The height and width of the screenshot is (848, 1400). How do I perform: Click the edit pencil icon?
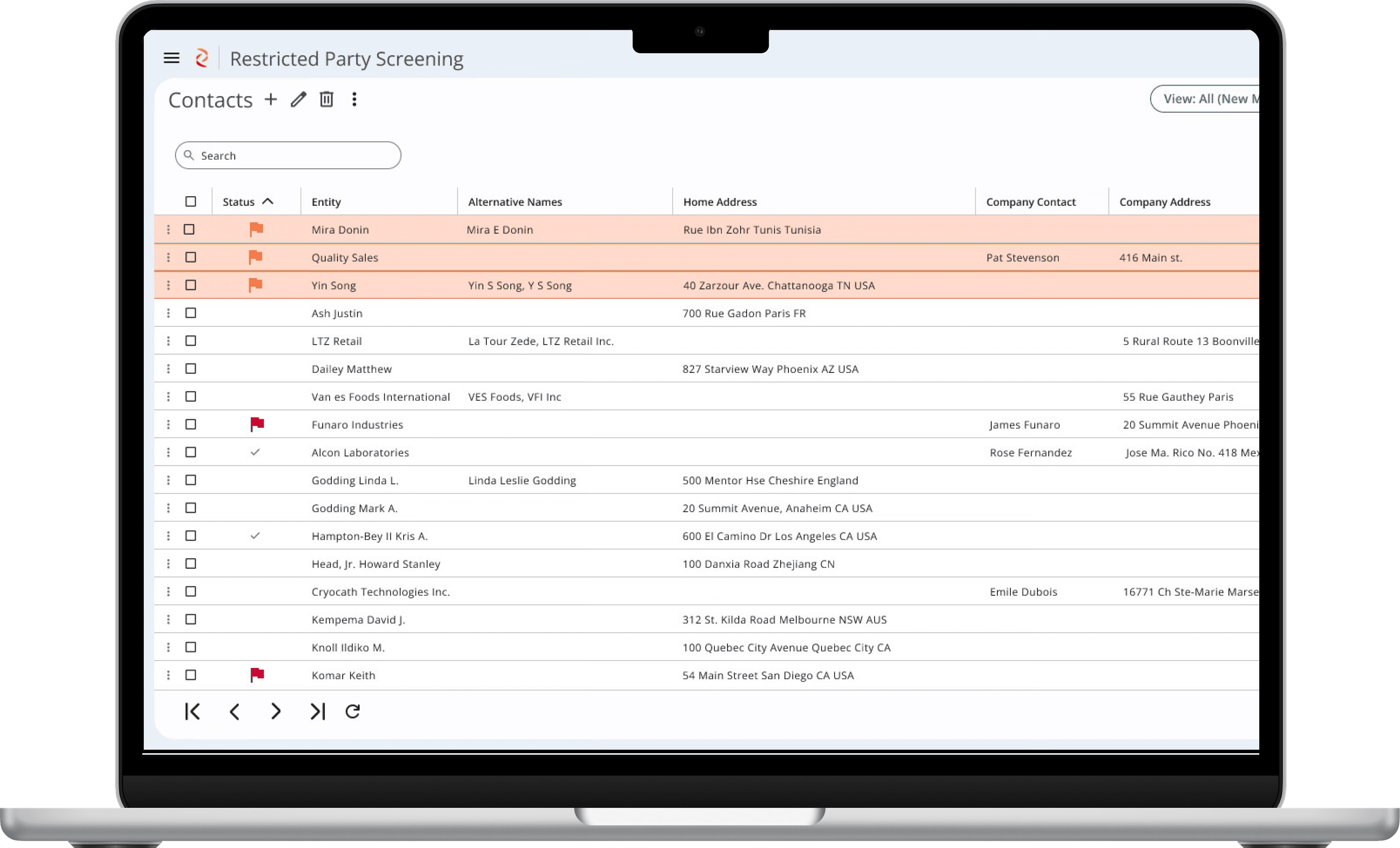[298, 99]
